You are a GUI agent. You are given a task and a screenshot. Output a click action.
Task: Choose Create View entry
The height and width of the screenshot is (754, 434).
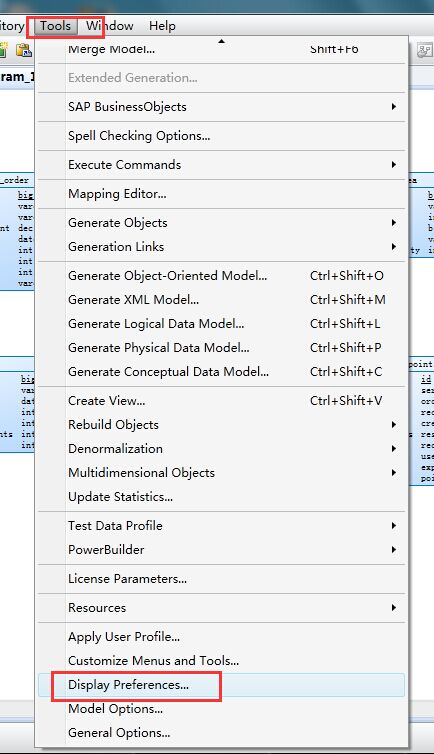tap(221, 401)
